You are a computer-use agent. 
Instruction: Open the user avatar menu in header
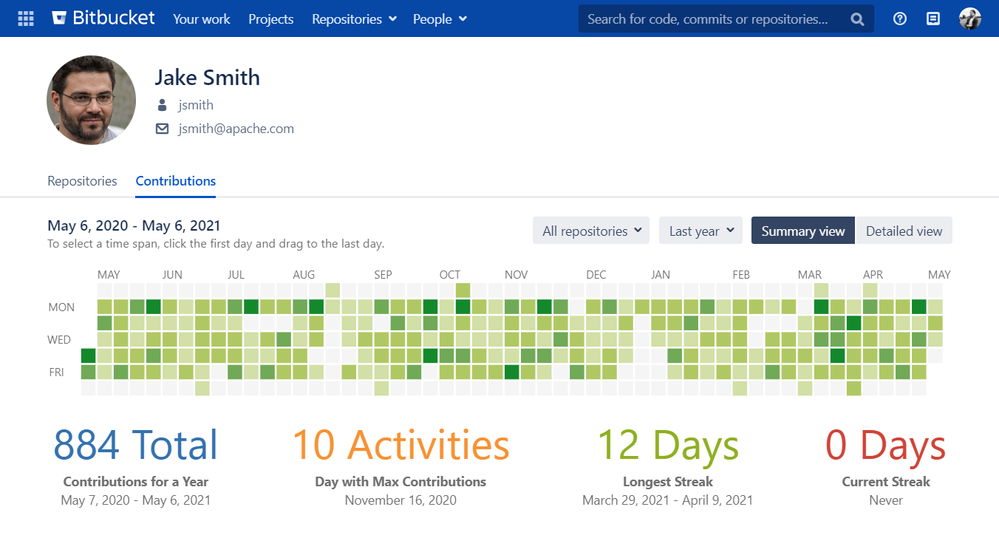[x=970, y=18]
